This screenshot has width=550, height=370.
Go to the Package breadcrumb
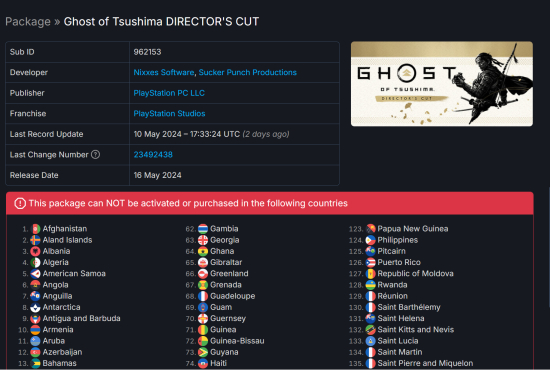click(28, 21)
